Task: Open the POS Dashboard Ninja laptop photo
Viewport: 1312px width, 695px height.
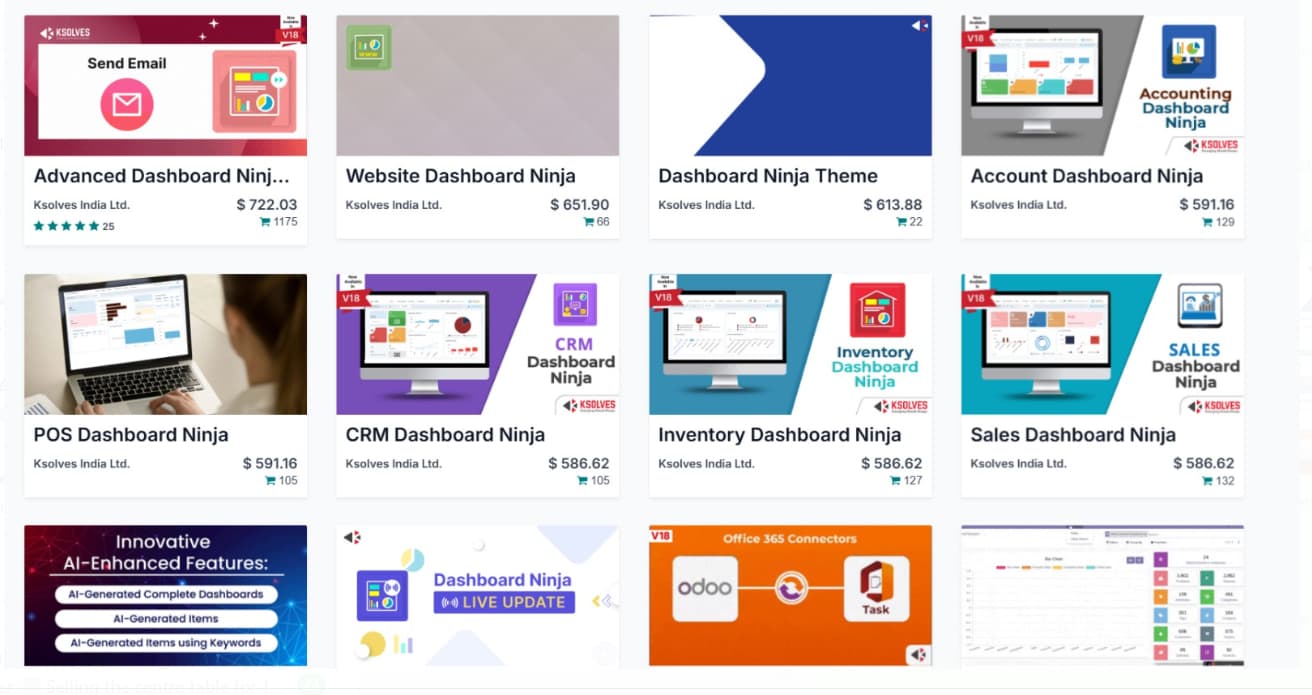Action: [165, 344]
